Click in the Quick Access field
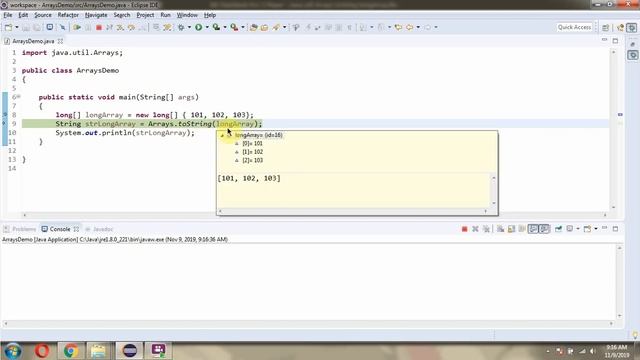Image resolution: width=640 pixels, height=360 pixels. point(574,27)
